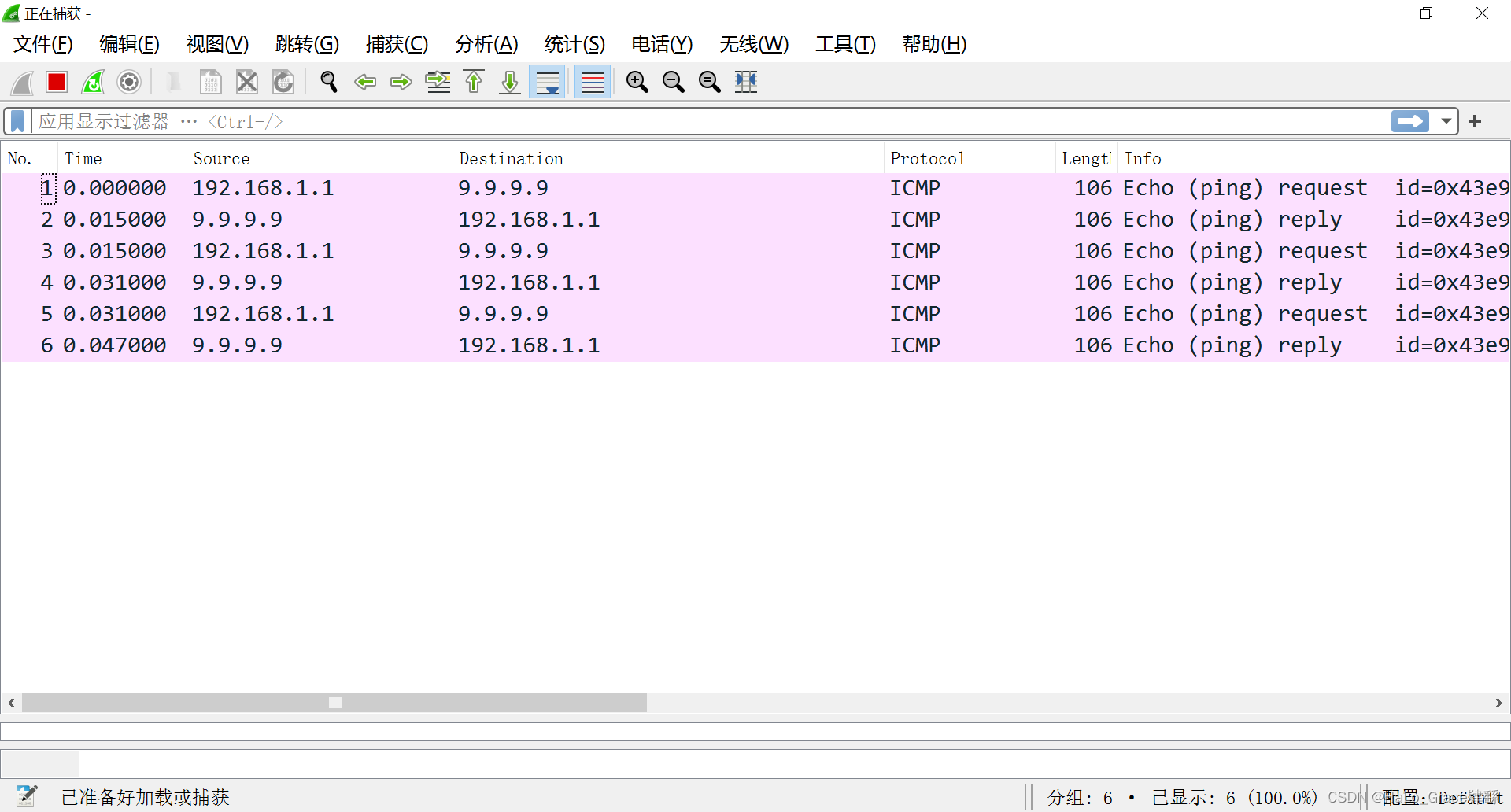Toggle packet list colorization

click(x=593, y=82)
